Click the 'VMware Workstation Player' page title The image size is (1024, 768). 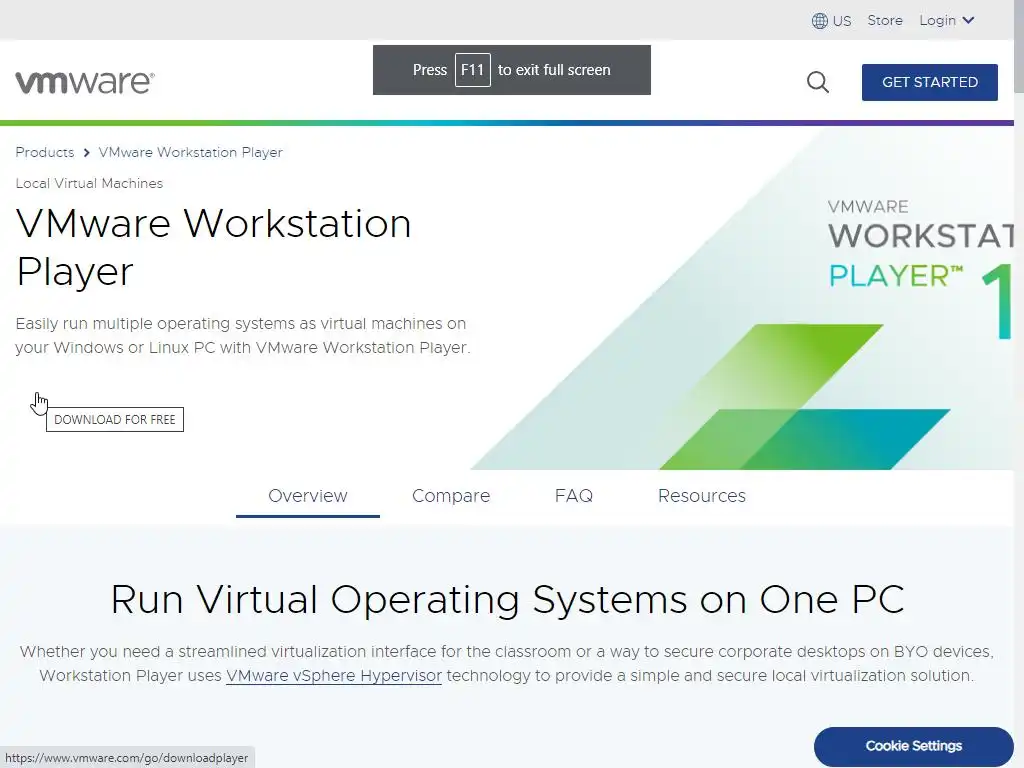coord(213,247)
